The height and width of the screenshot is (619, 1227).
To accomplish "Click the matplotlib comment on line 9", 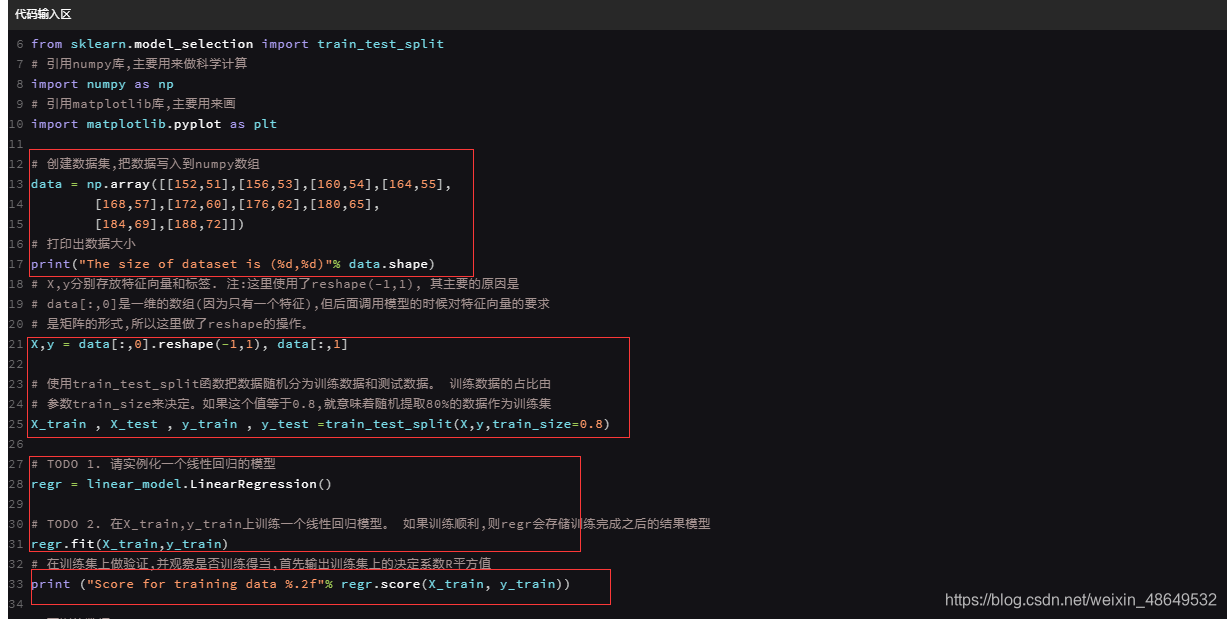I will [133, 104].
